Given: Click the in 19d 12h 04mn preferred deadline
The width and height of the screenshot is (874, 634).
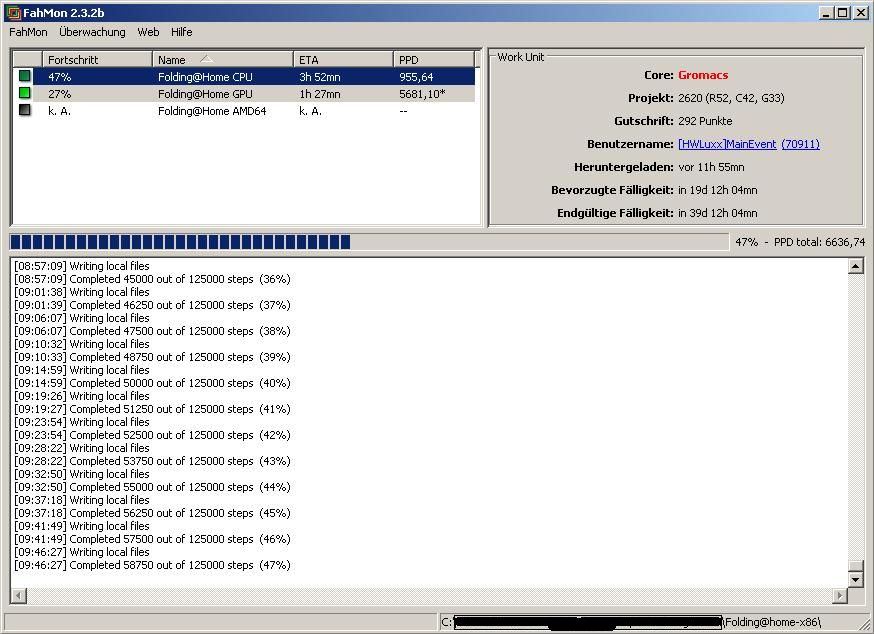Looking at the screenshot, I should click(717, 190).
